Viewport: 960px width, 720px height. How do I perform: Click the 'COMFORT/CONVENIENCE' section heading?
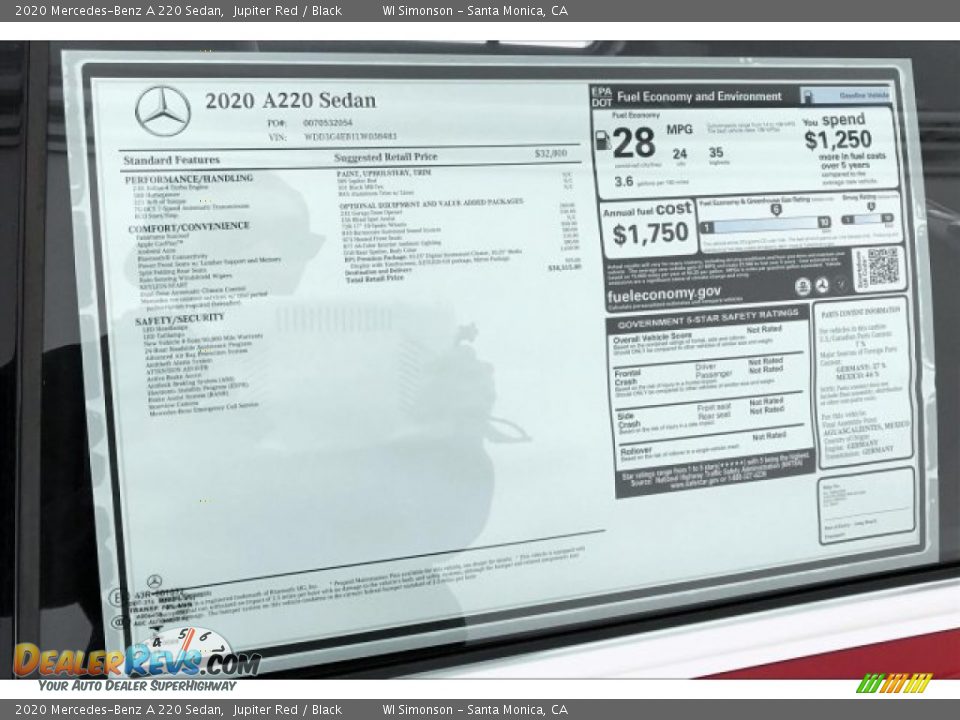point(189,227)
